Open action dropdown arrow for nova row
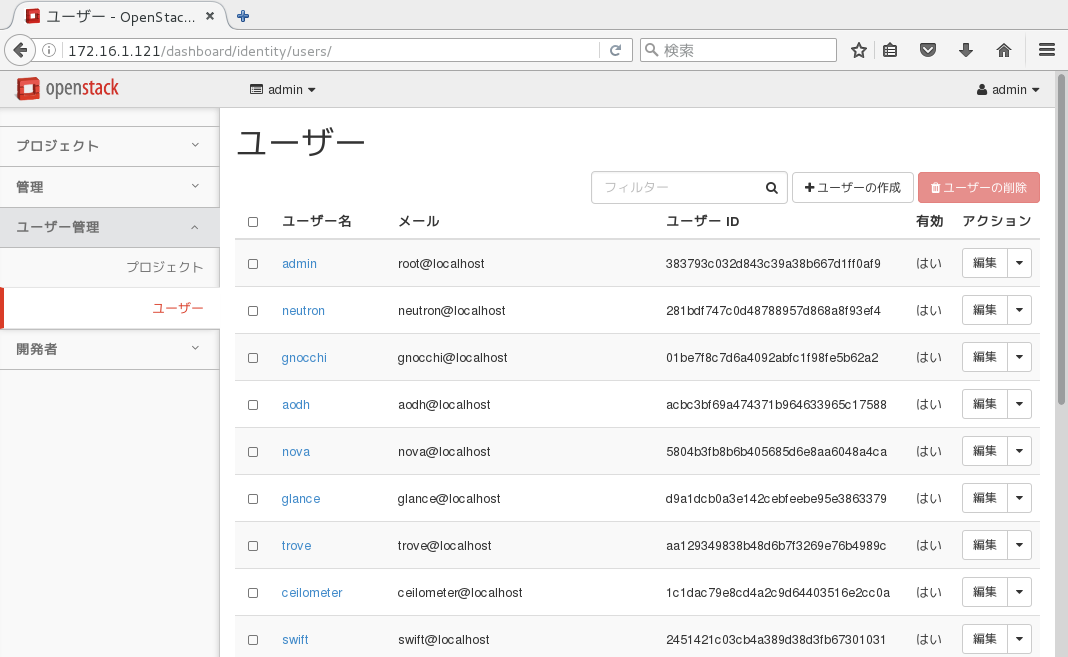Viewport: 1068px width, 657px height. (x=1019, y=452)
